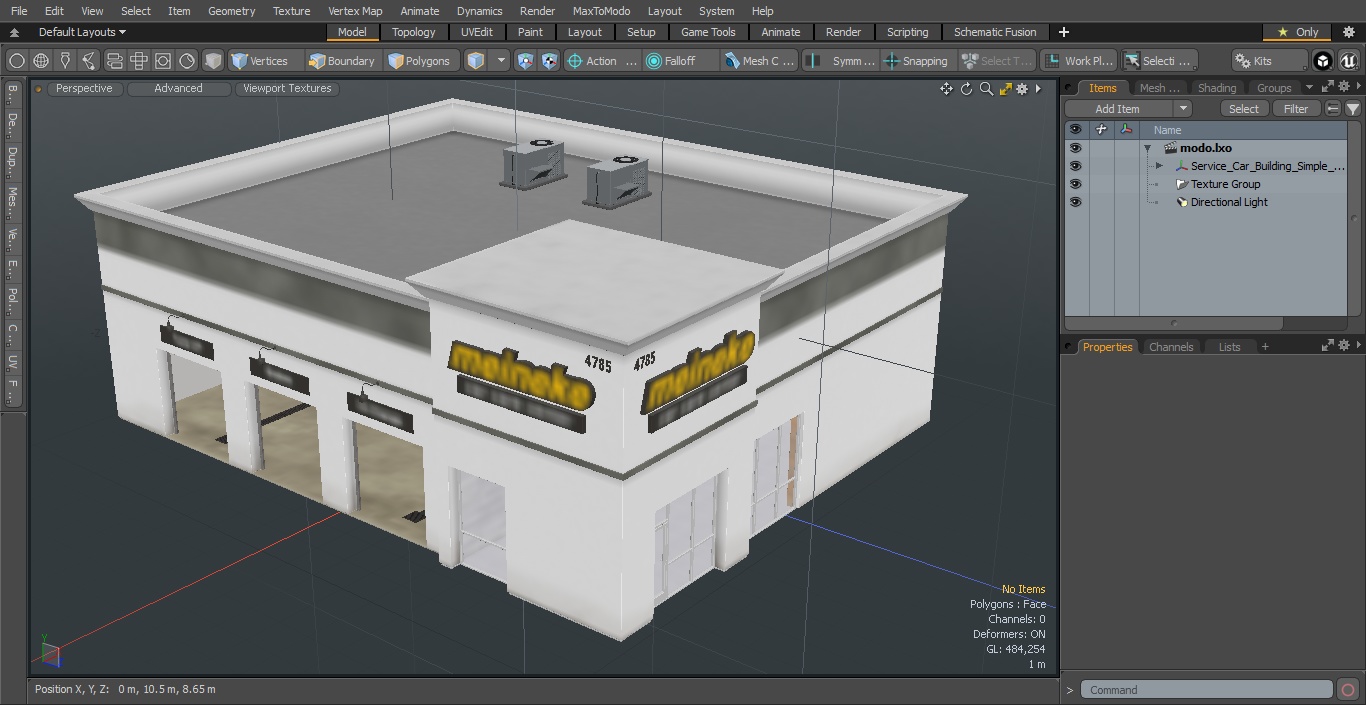Switch to the Paint layout tab
Viewport: 1366px width, 705px height.
[531, 32]
